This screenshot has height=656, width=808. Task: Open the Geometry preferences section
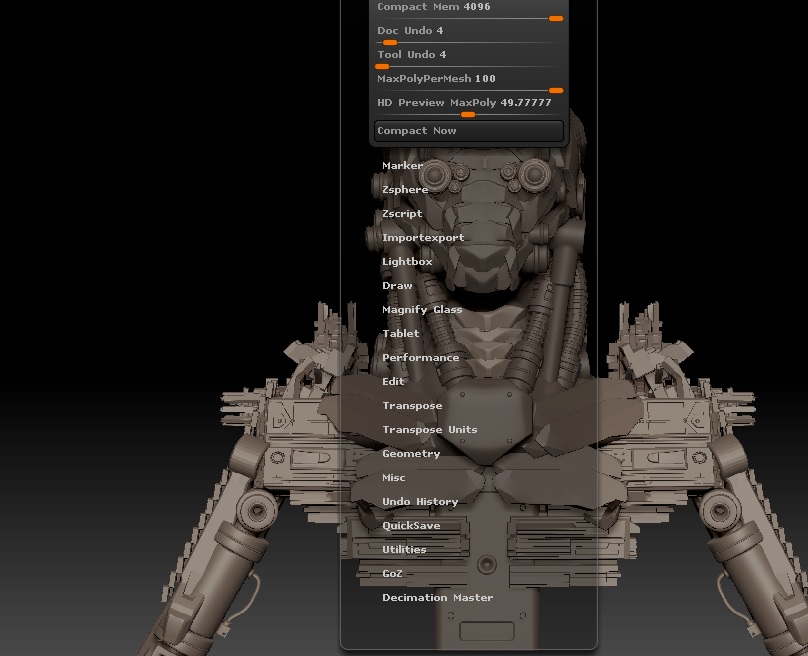[410, 453]
